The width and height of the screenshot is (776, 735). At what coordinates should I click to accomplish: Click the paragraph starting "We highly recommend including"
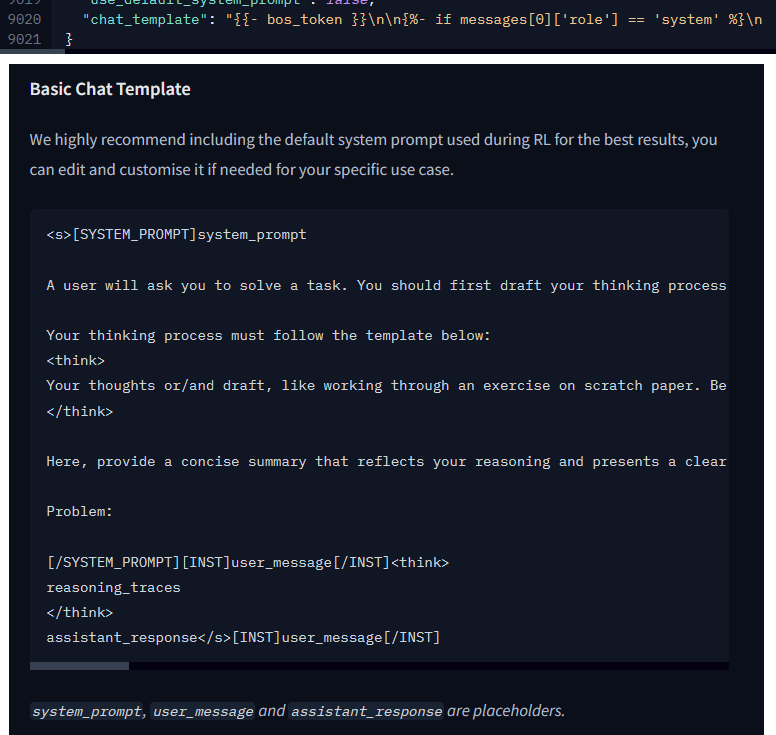(x=373, y=154)
